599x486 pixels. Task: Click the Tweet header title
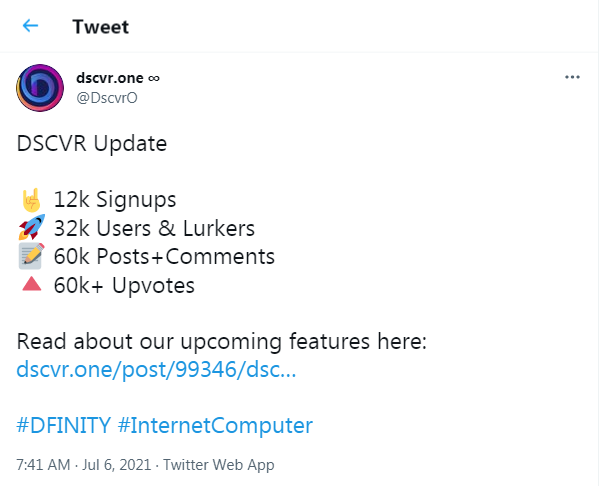[101, 27]
